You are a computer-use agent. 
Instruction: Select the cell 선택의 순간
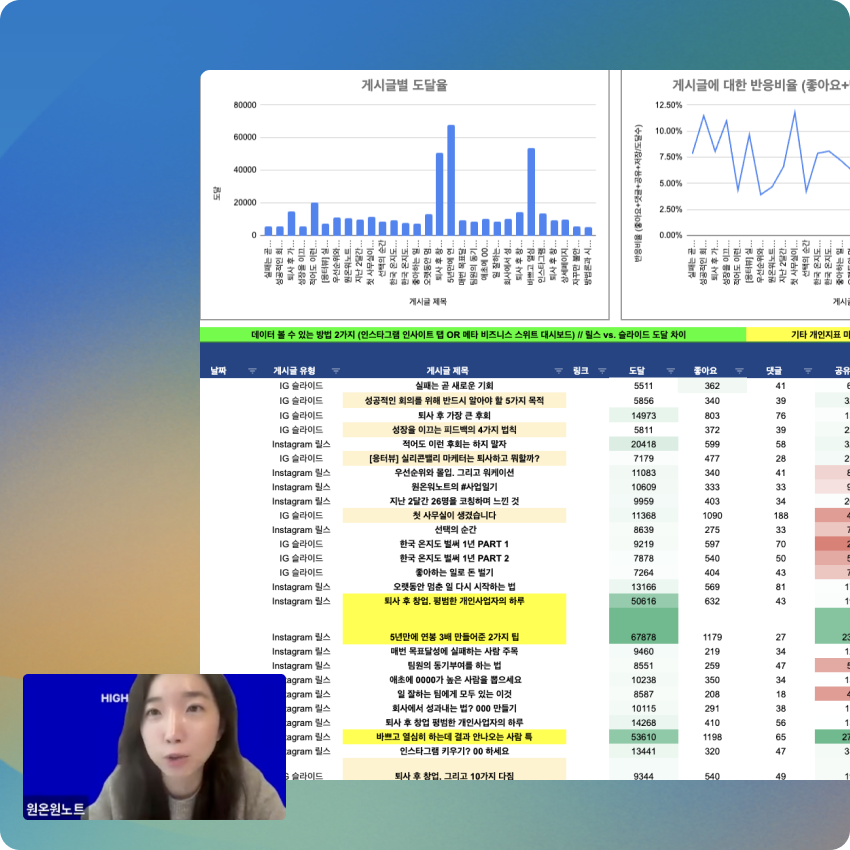pos(454,530)
